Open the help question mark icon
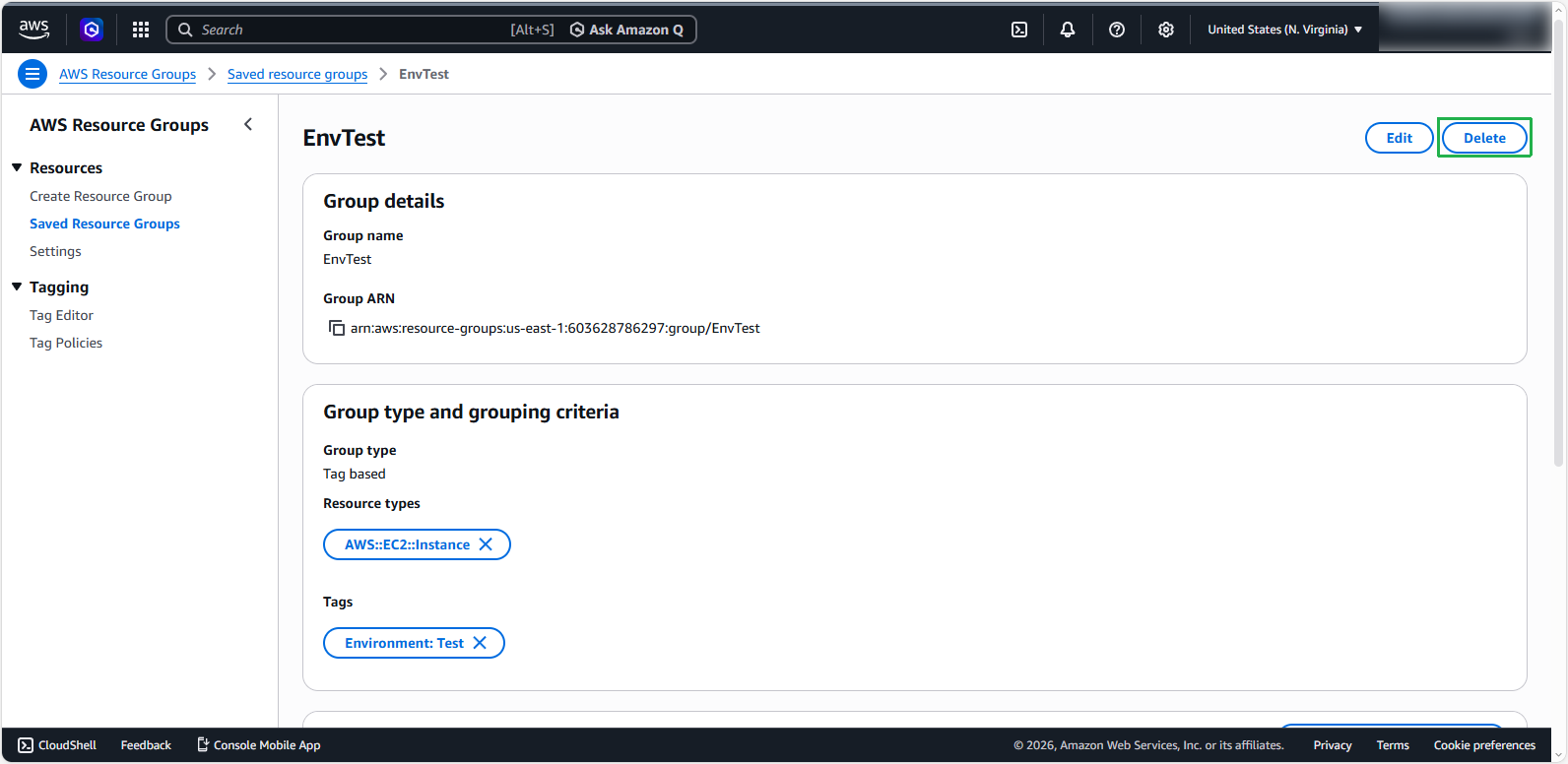1568x764 pixels. pyautogui.click(x=1117, y=30)
